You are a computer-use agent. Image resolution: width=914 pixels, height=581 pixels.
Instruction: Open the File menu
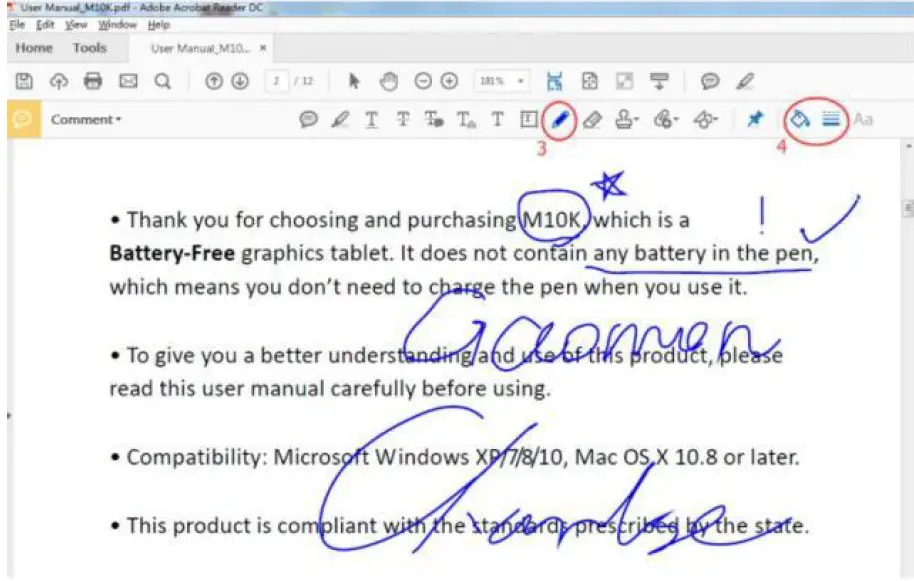click(x=17, y=24)
